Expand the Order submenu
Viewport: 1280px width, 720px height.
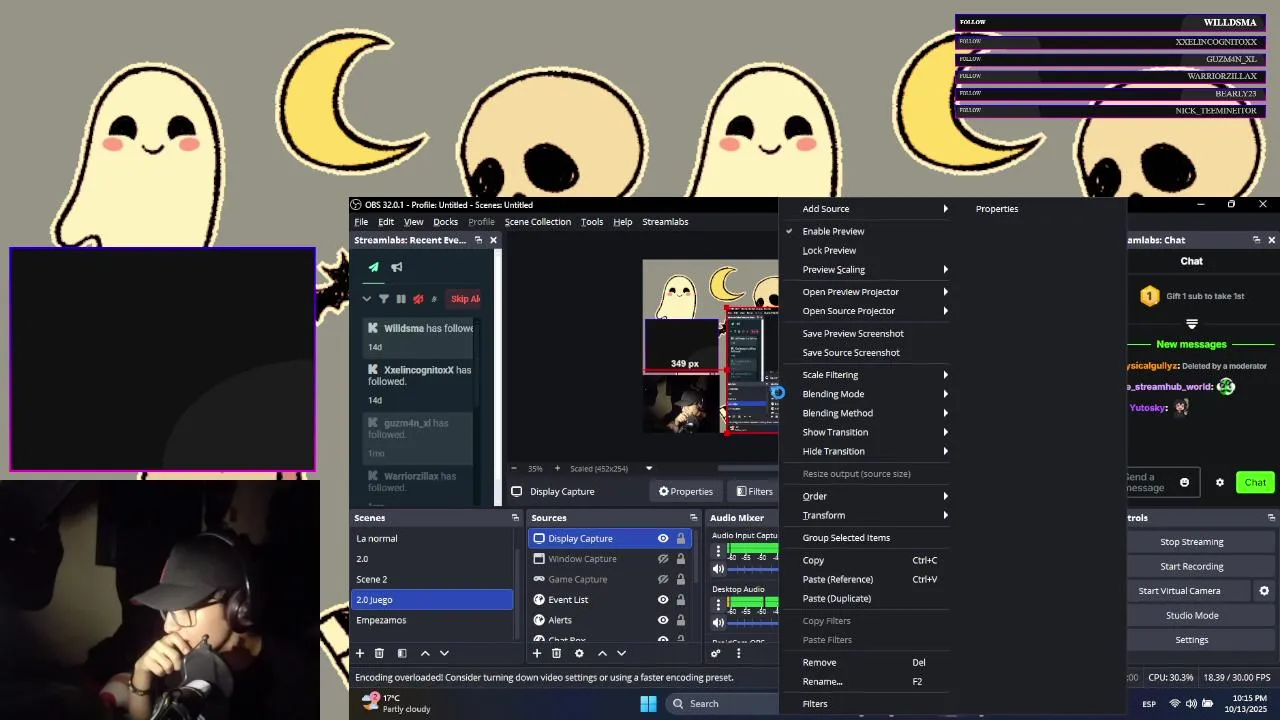pyautogui.click(x=868, y=496)
